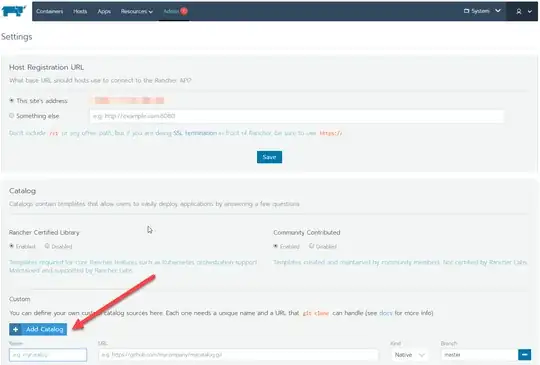The width and height of the screenshot is (540, 365).
Task: Click the red Admin alert badge
Action: click(x=184, y=11)
